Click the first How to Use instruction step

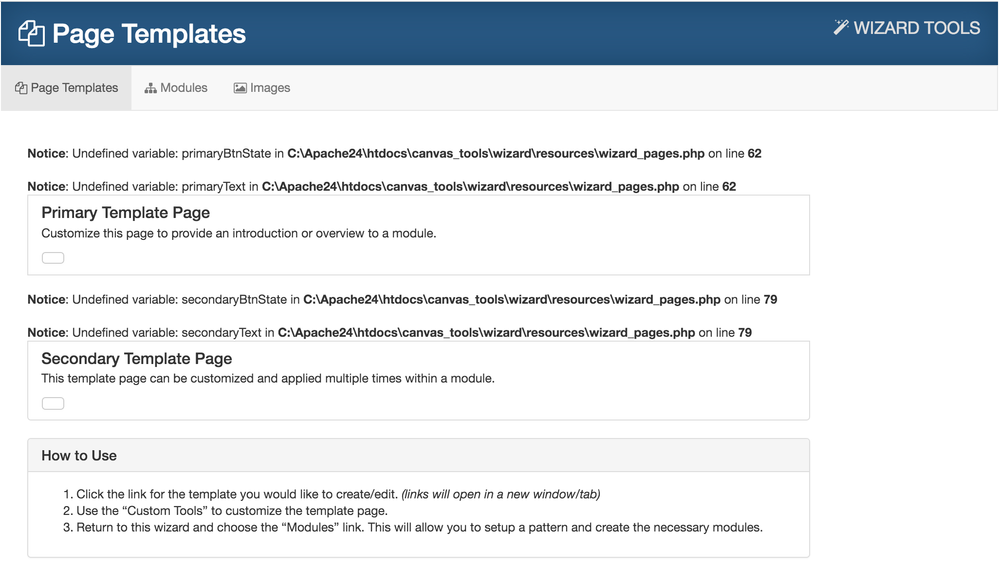pyautogui.click(x=338, y=494)
